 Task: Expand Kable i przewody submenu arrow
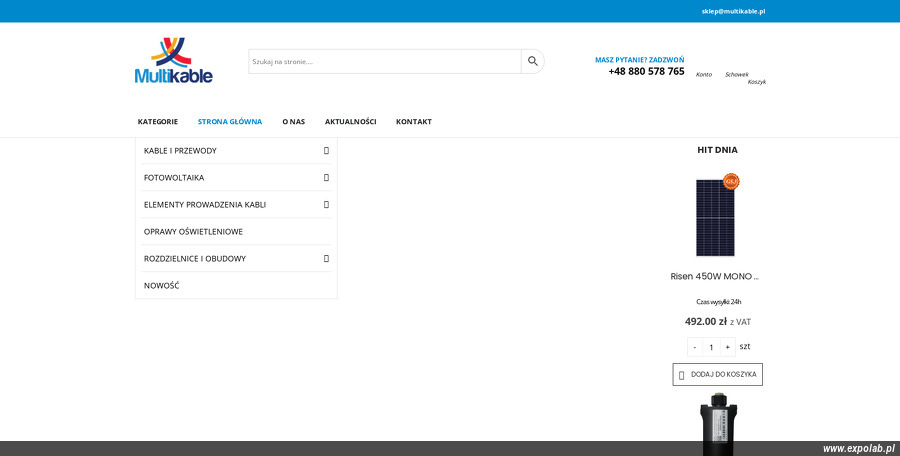coord(326,150)
